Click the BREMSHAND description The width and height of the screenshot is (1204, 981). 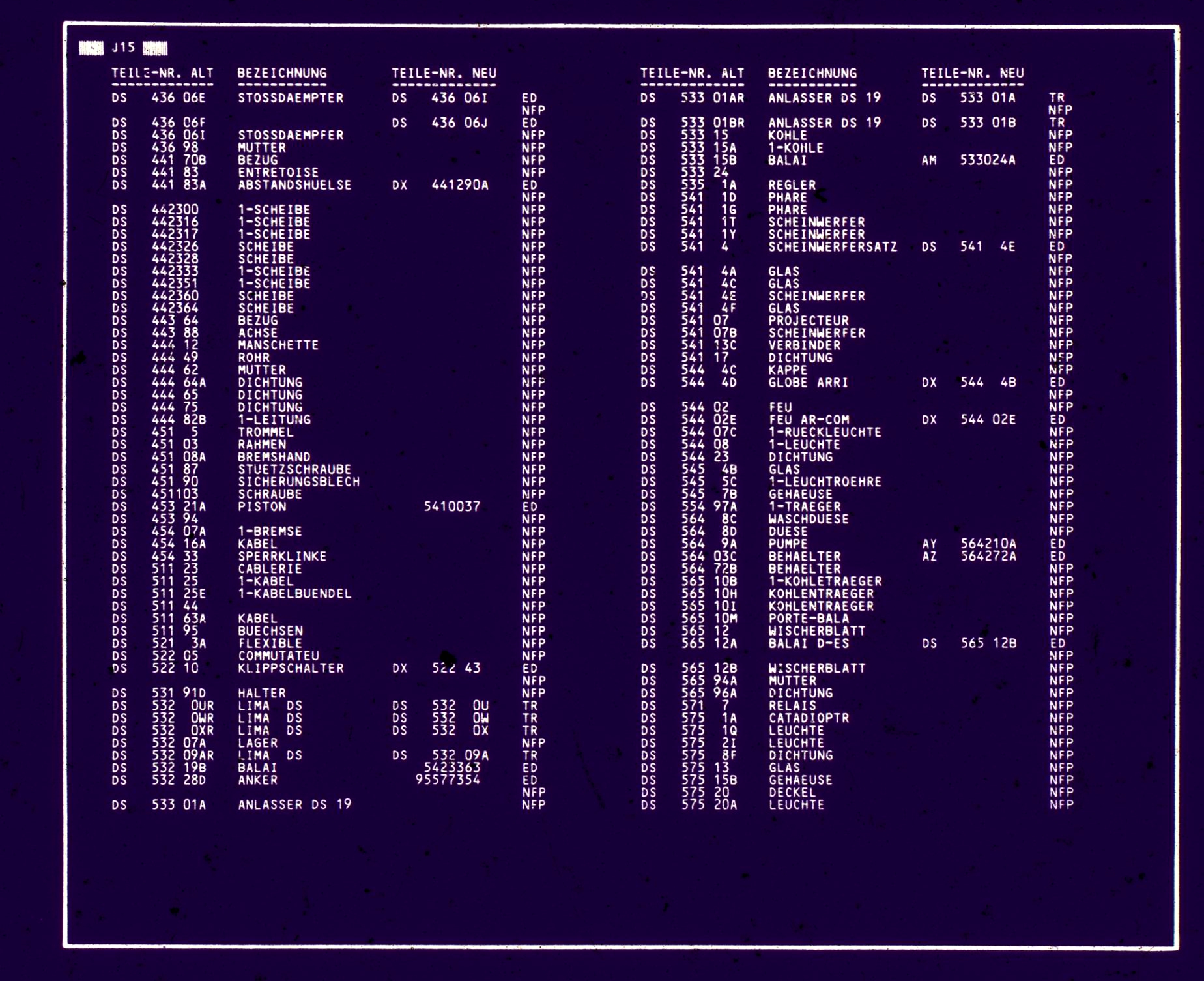tap(274, 457)
